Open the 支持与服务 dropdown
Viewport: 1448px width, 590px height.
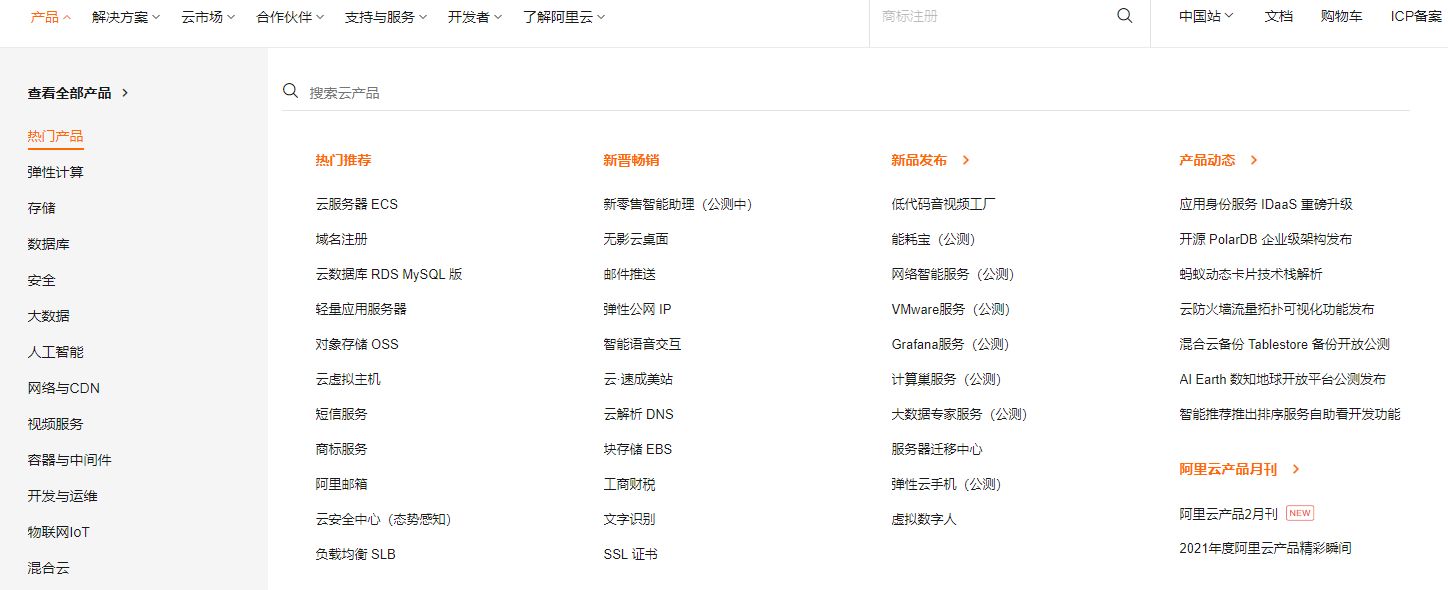pos(386,17)
